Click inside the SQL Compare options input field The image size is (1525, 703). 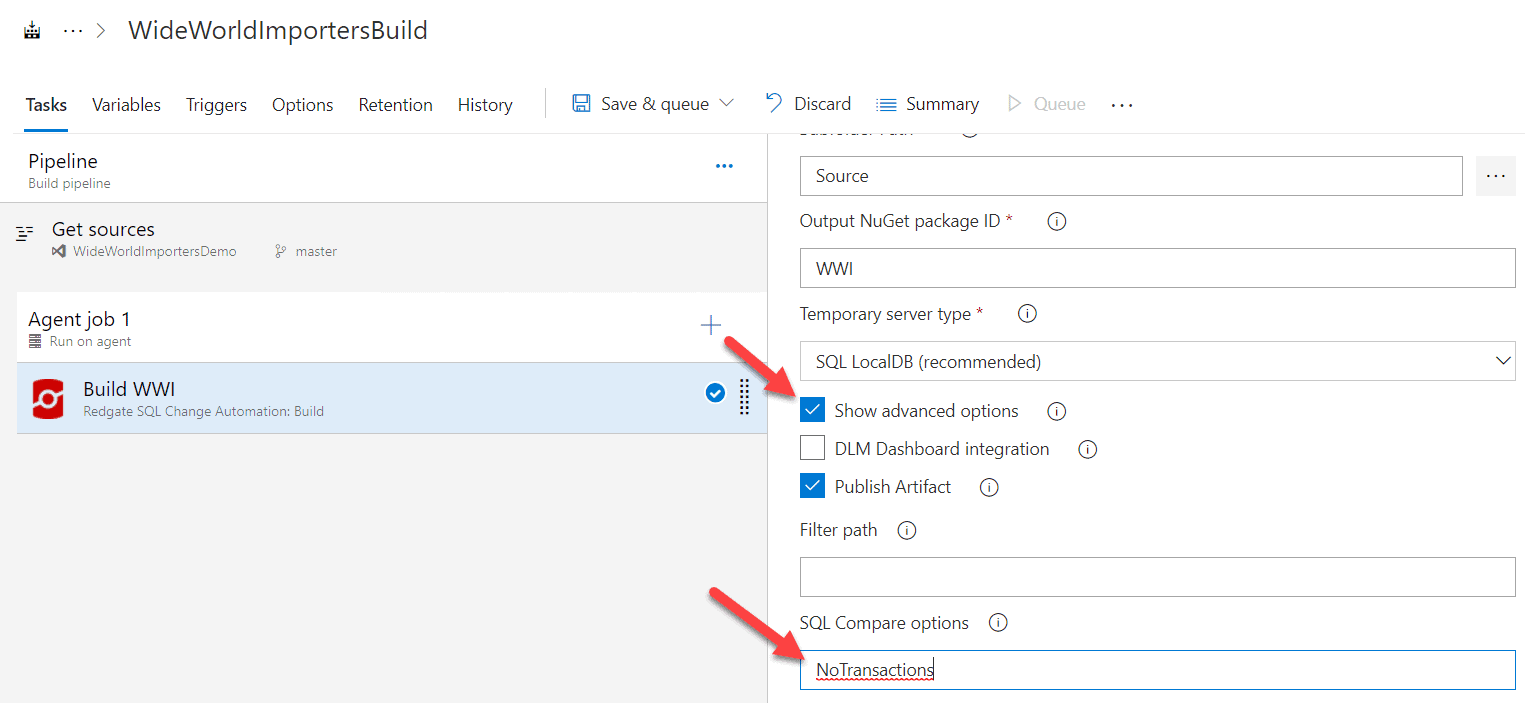[1100, 669]
